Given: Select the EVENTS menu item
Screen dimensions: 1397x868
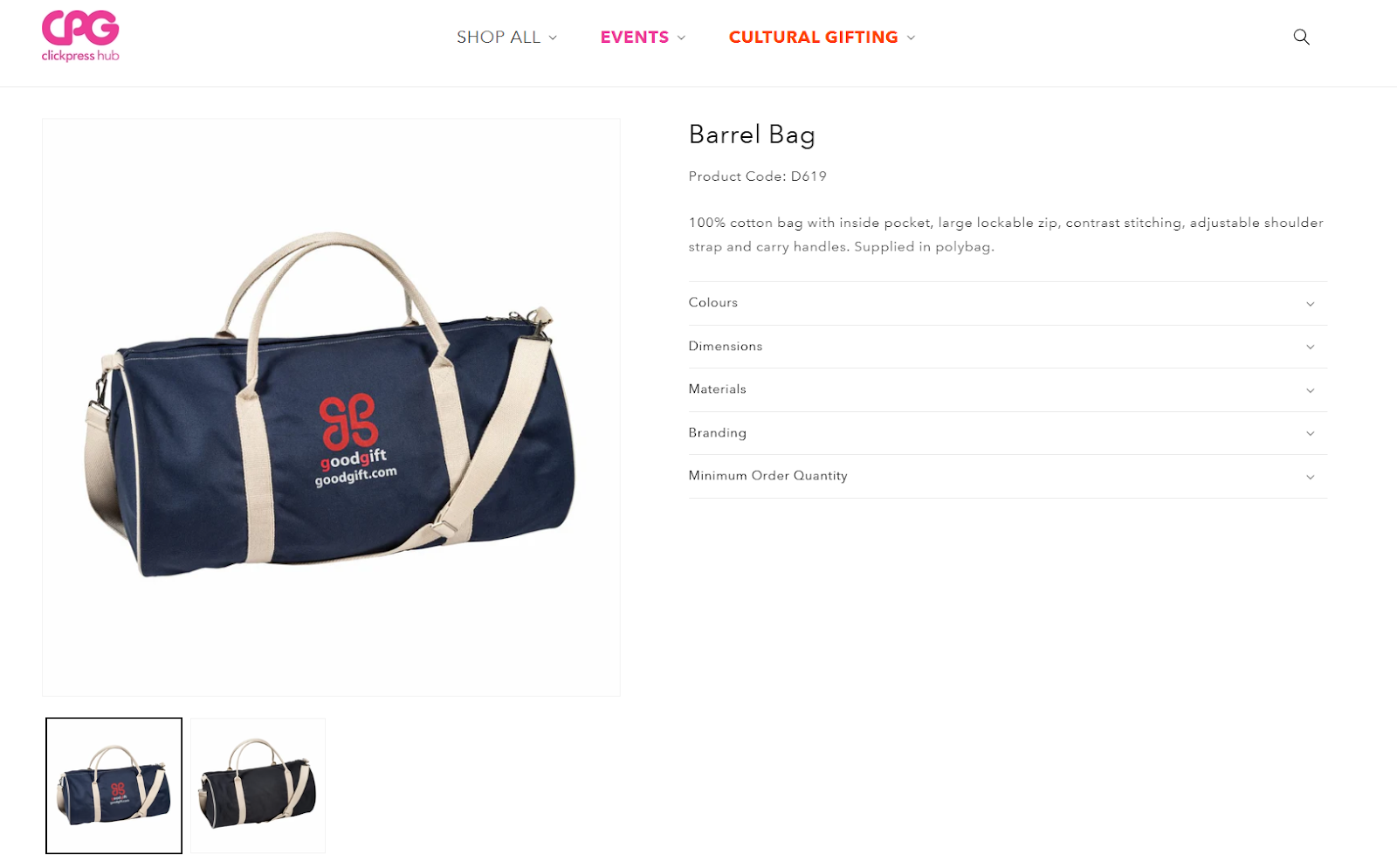Looking at the screenshot, I should coord(634,37).
